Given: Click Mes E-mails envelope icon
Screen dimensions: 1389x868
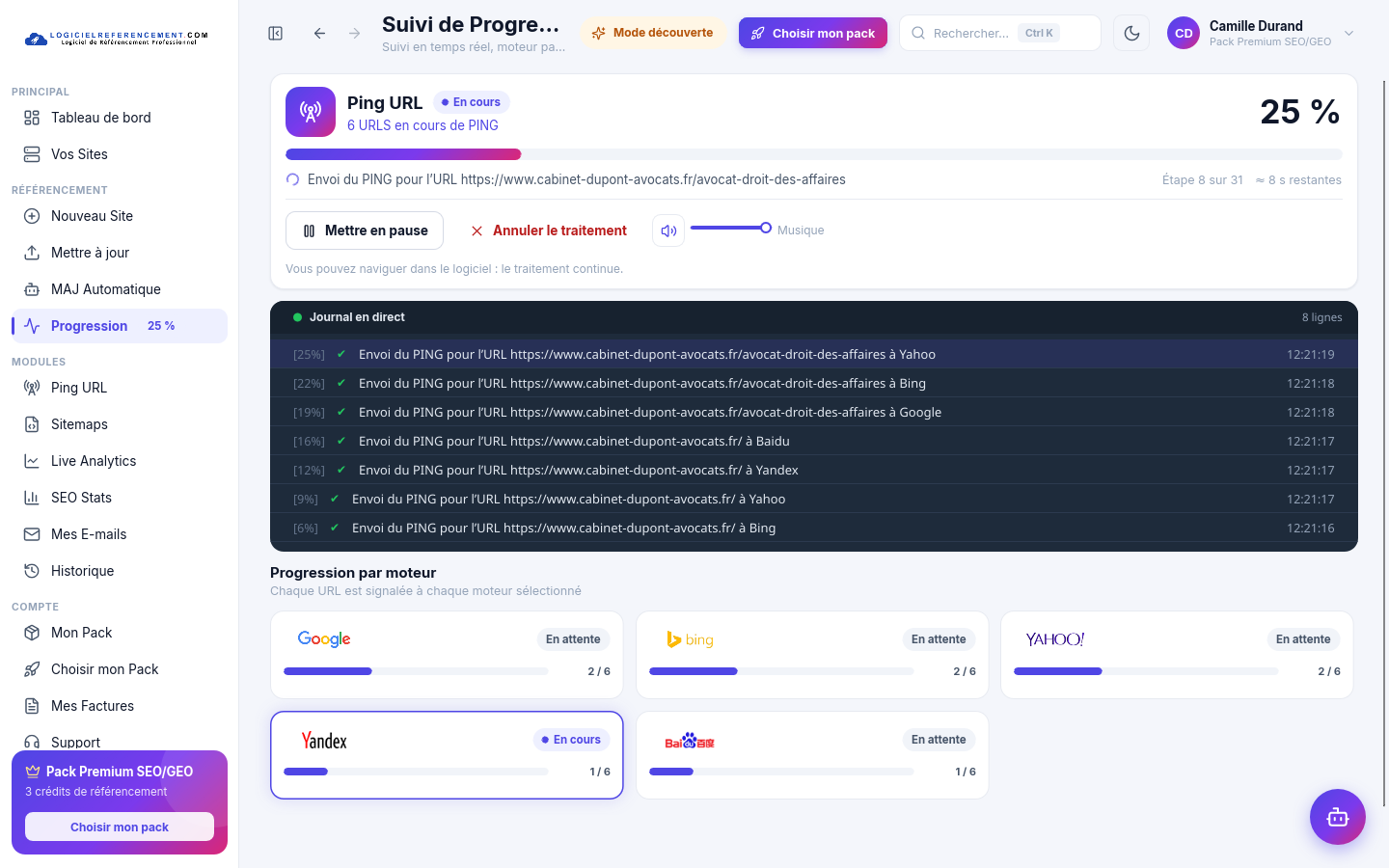Looking at the screenshot, I should point(32,534).
